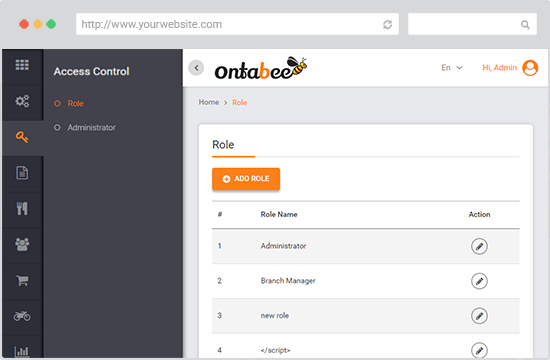Image resolution: width=550 pixels, height=360 pixels.
Task: Click the browser search magnifier icon
Action: (x=525, y=25)
